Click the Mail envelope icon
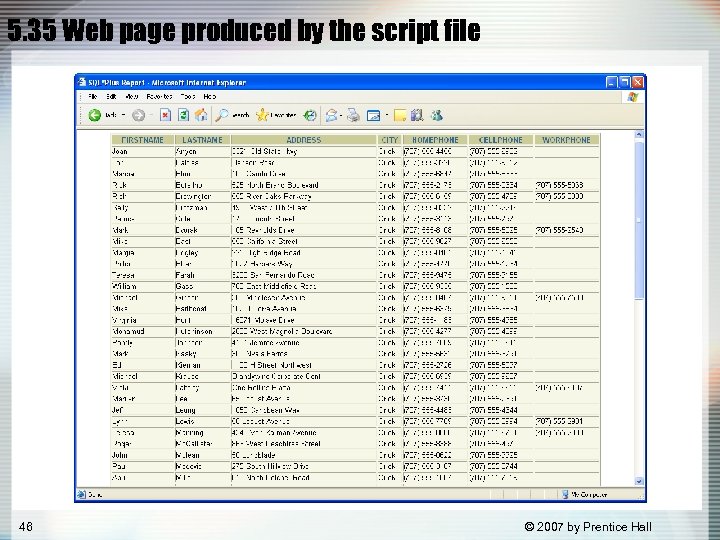Viewport: 720px width, 540px height. tap(331, 115)
